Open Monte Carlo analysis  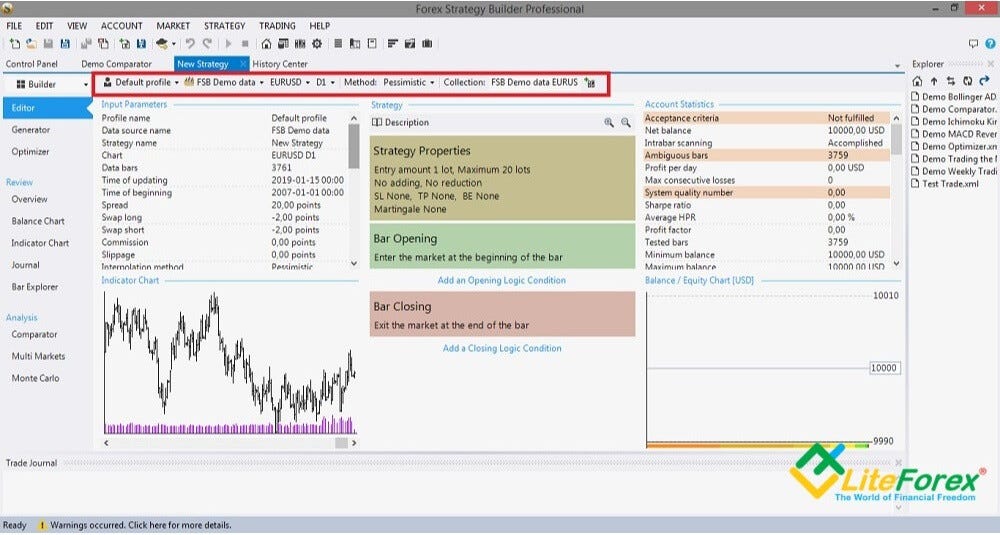tap(36, 378)
